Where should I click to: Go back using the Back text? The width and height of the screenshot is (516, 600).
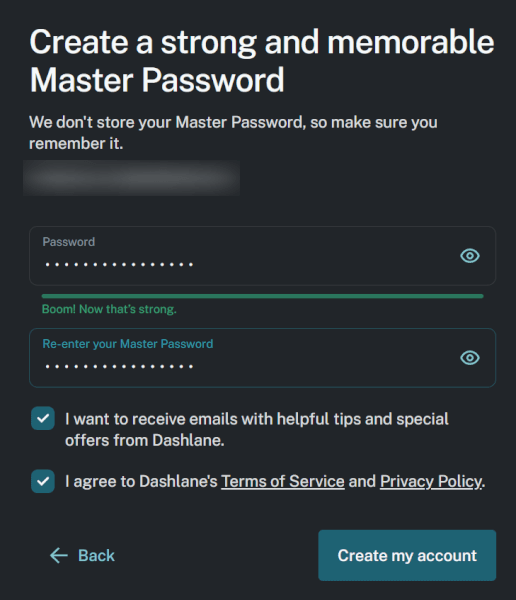pos(96,555)
